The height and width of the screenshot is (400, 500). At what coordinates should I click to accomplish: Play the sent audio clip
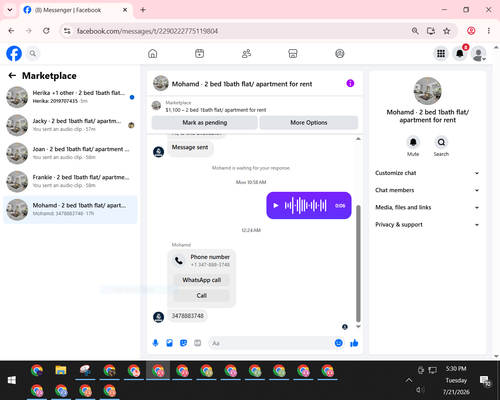click(x=276, y=205)
